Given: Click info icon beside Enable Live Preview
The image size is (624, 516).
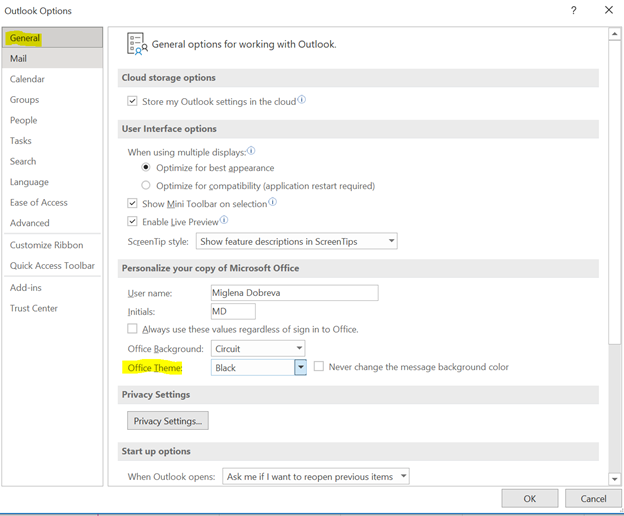Looking at the screenshot, I should pyautogui.click(x=224, y=220).
